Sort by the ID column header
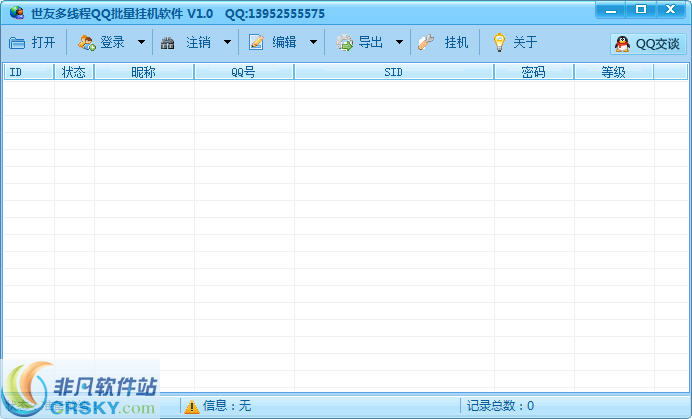 pyautogui.click(x=29, y=72)
